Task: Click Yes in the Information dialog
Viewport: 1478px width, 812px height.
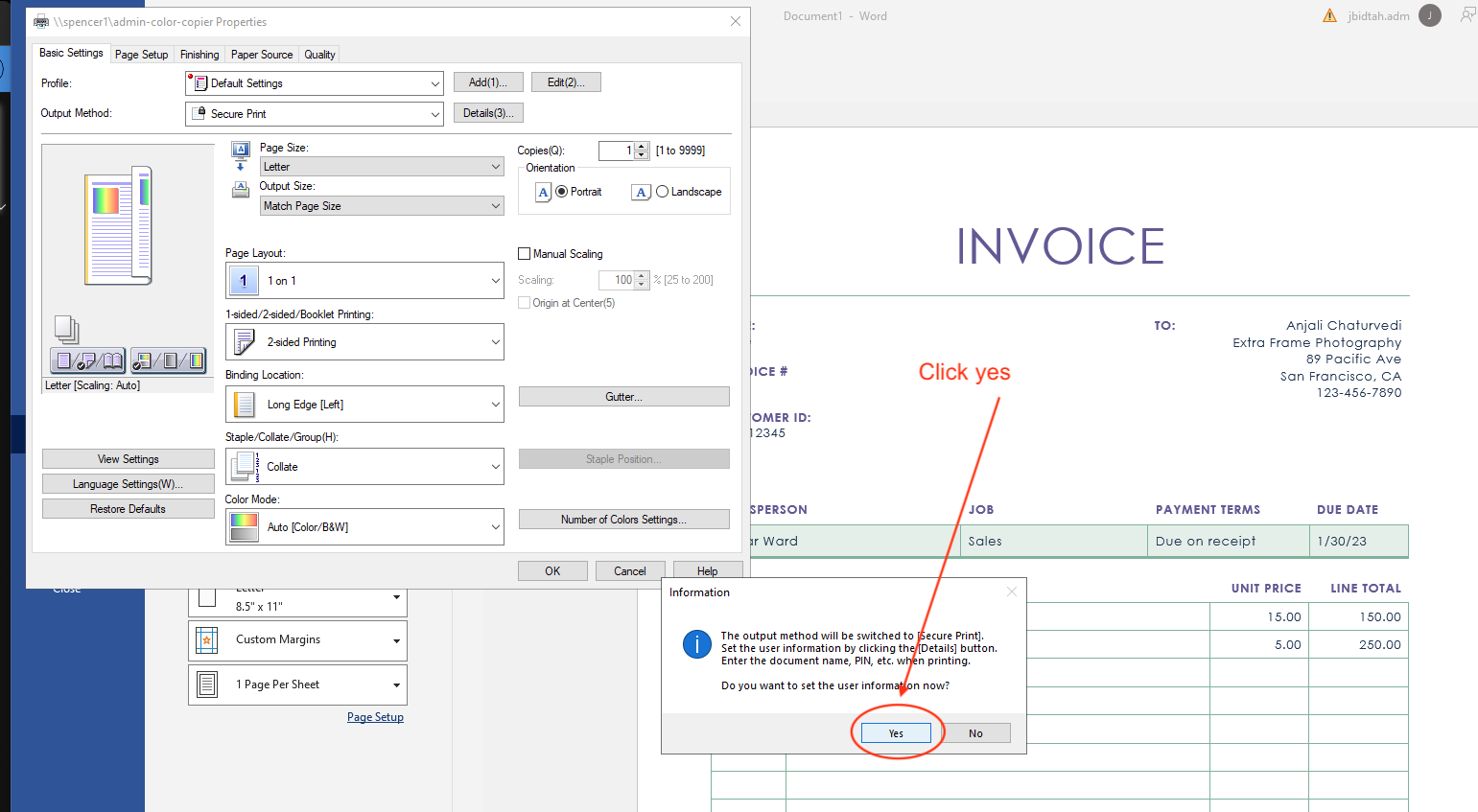Action: (896, 732)
